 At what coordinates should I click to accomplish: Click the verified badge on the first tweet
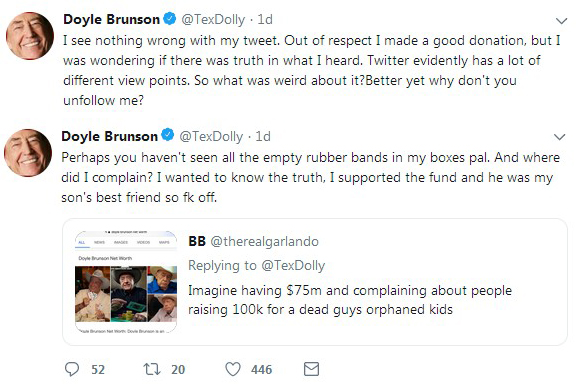170,18
